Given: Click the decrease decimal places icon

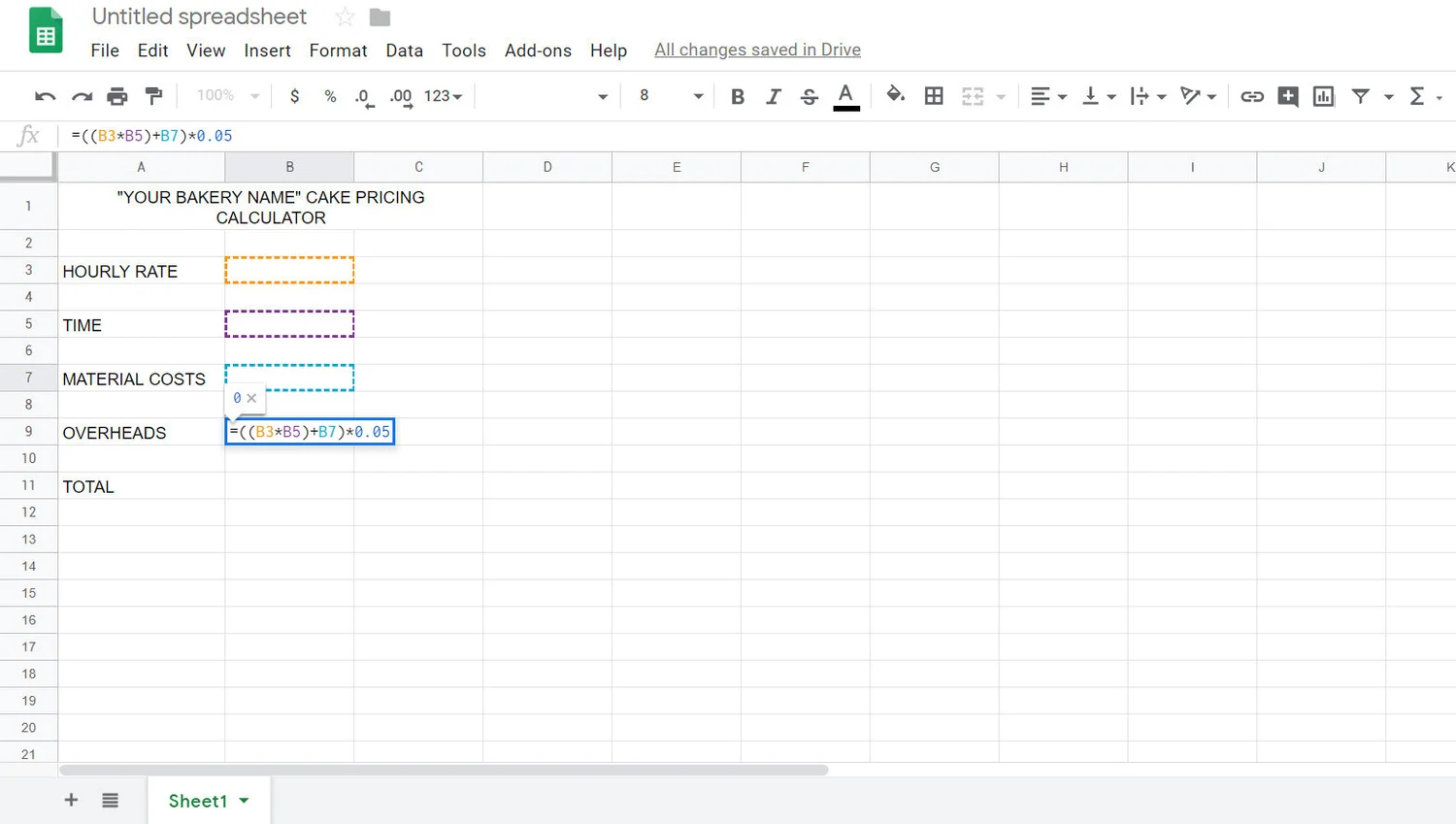Looking at the screenshot, I should pyautogui.click(x=363, y=96).
